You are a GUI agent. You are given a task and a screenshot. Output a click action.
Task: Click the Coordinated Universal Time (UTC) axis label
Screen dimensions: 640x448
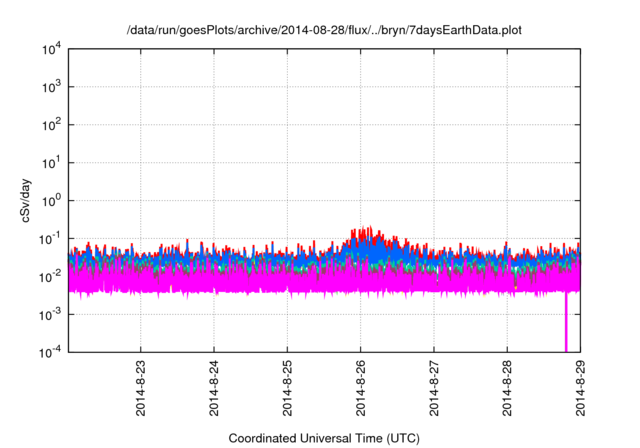coord(324,438)
